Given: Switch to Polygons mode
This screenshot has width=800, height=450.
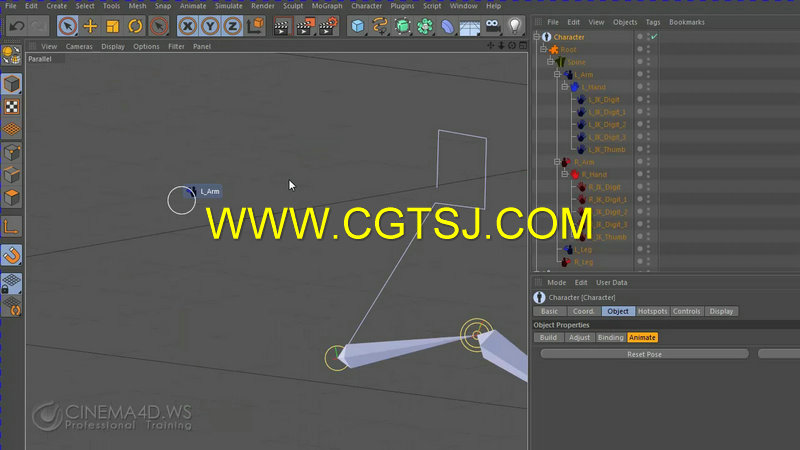Looking at the screenshot, I should click(x=11, y=197).
